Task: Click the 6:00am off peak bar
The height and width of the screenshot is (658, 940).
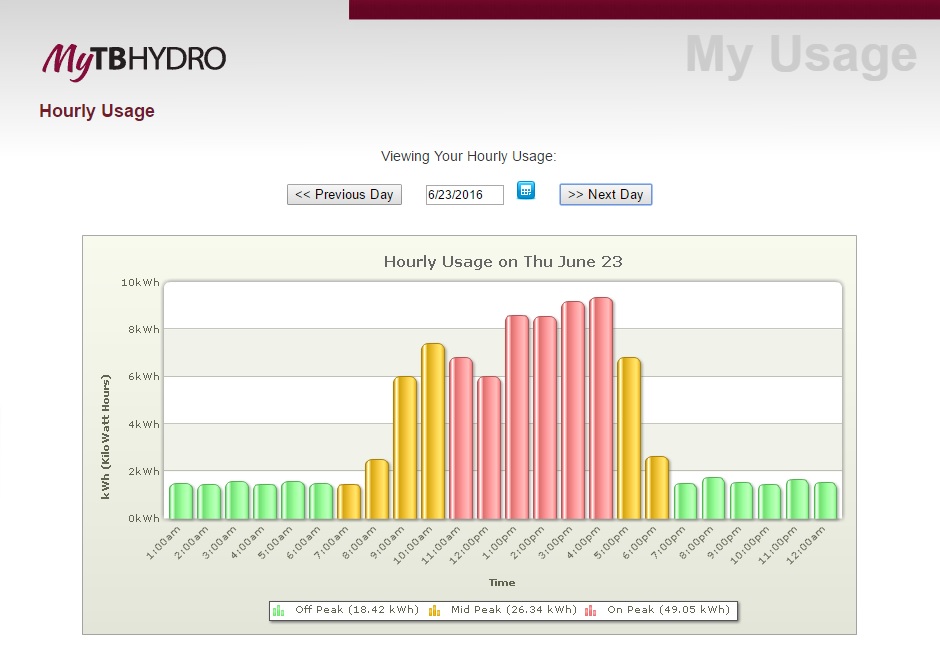Action: point(321,501)
